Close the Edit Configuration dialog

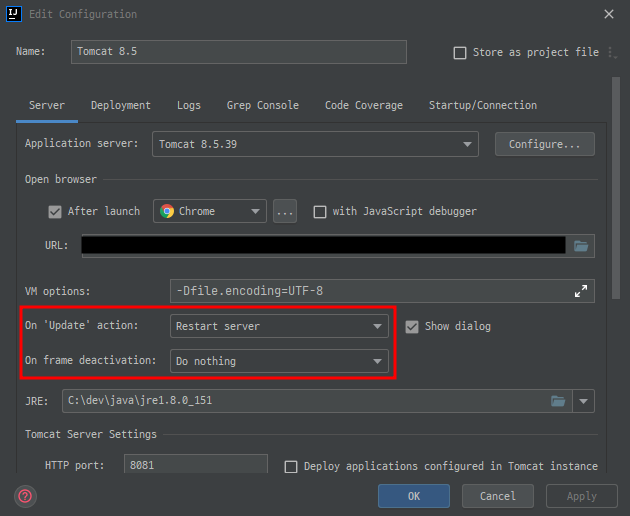click(609, 14)
